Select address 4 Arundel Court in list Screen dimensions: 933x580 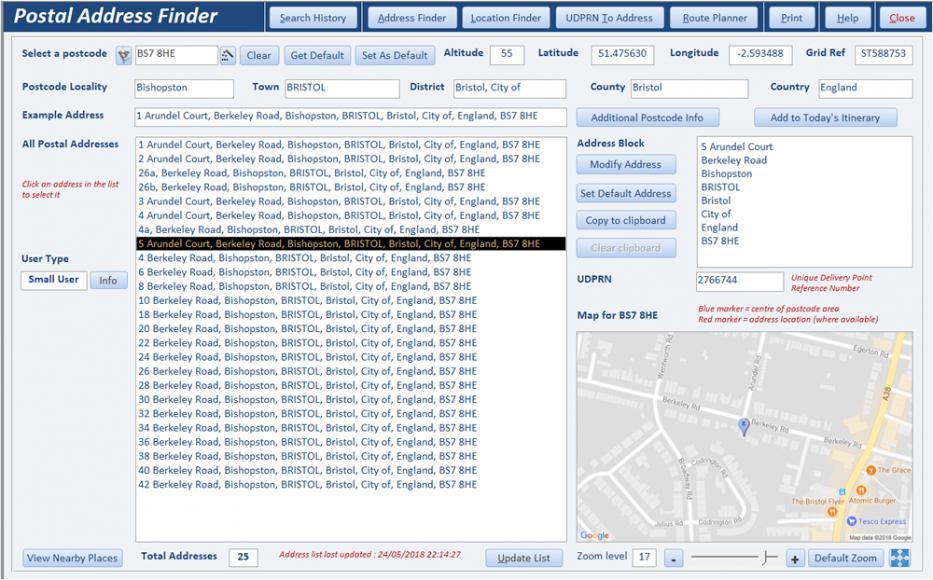(350, 215)
